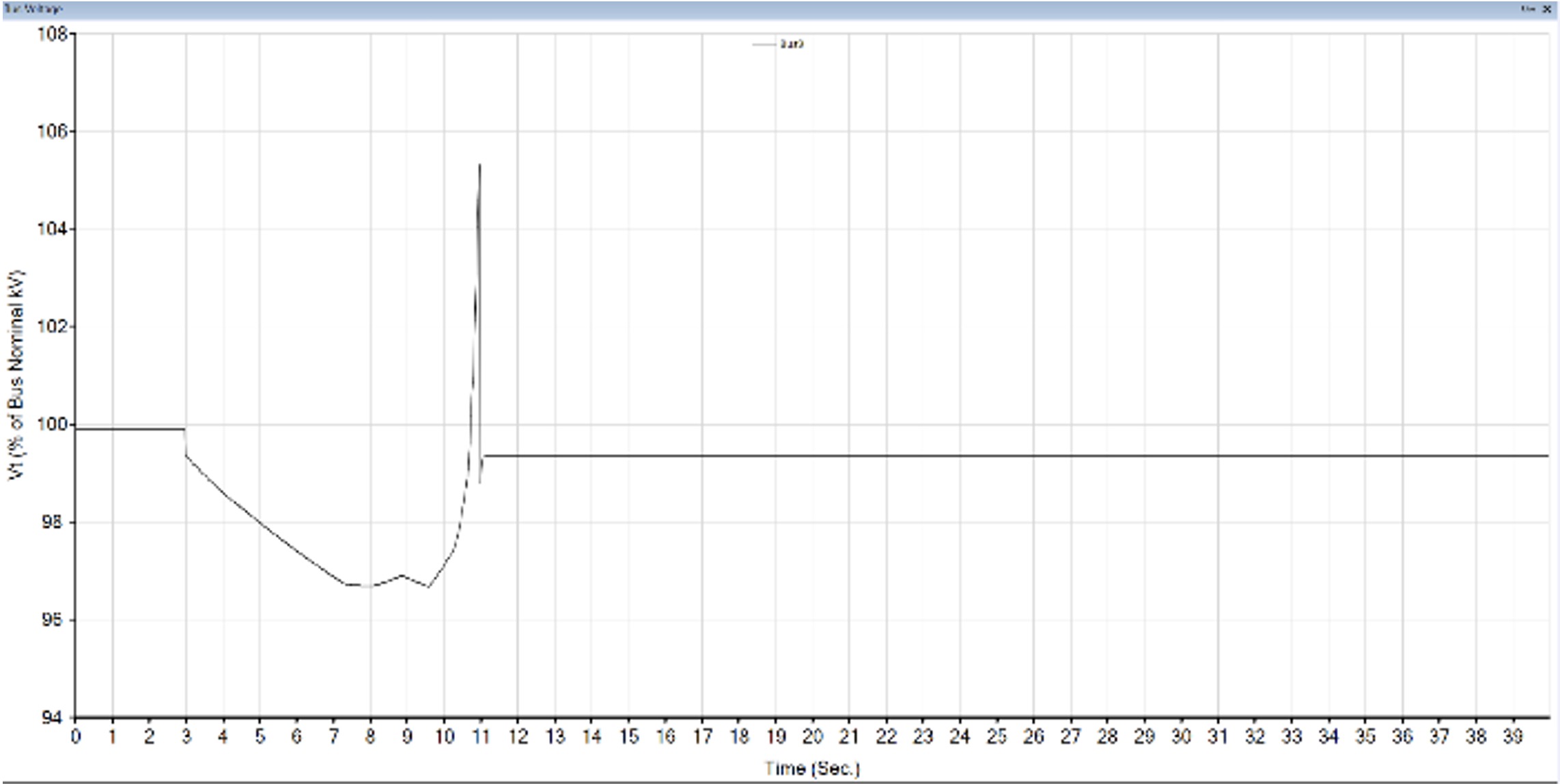Click the 39 tick label on time axis
Screen dimensions: 1560x784
[x=1513, y=737]
